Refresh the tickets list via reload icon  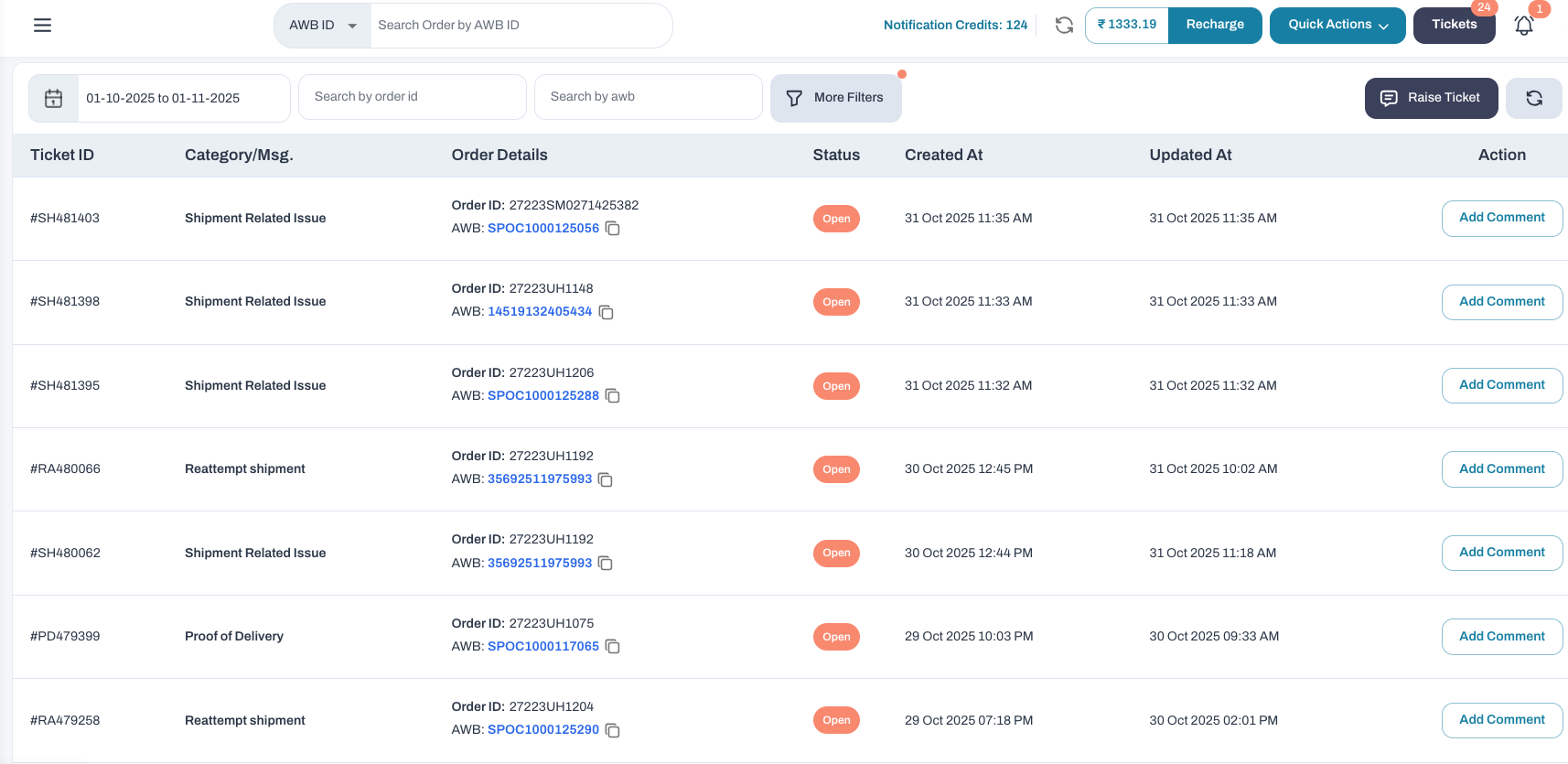1534,99
